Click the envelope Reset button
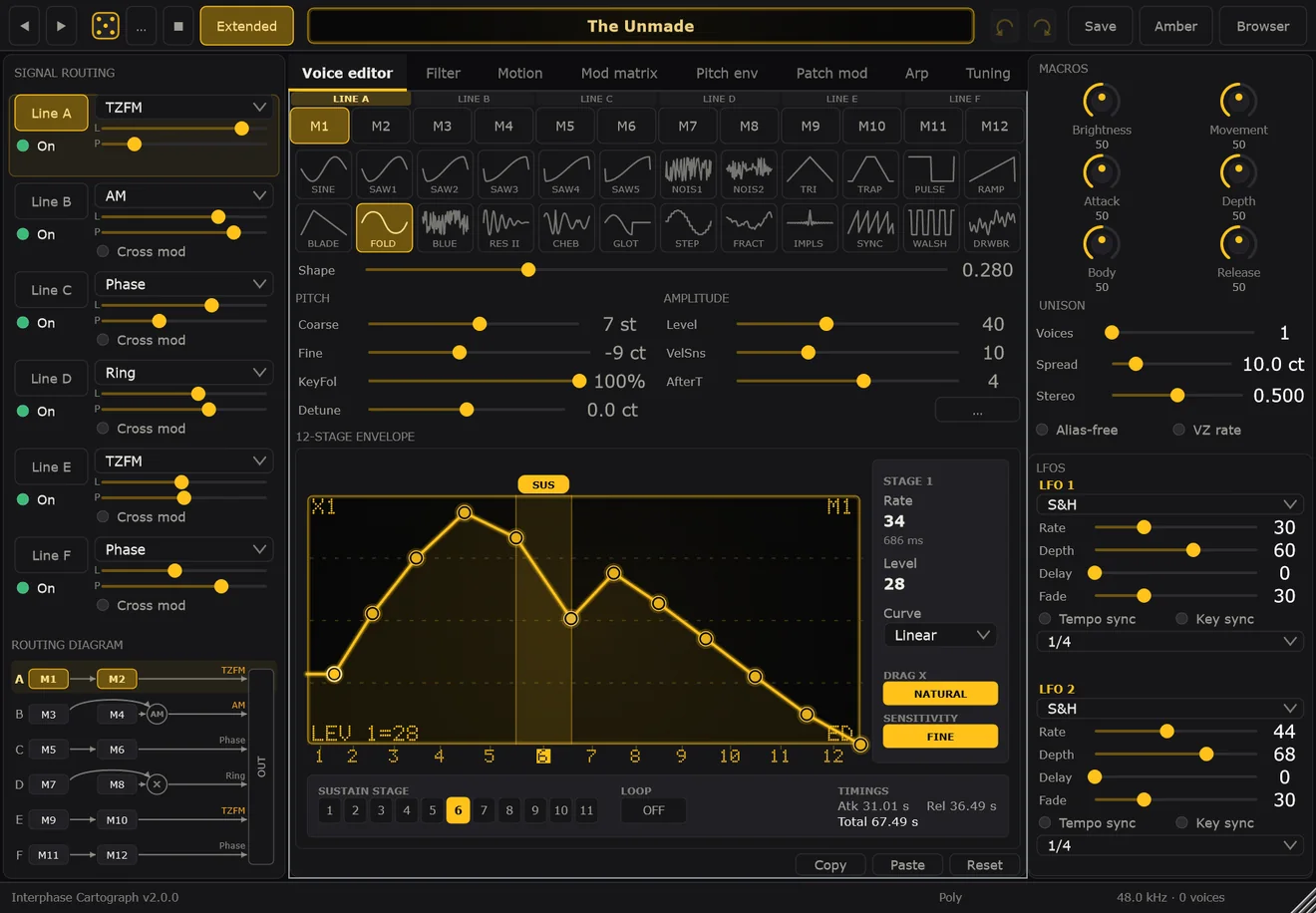Viewport: 1316px width, 913px height. (985, 865)
